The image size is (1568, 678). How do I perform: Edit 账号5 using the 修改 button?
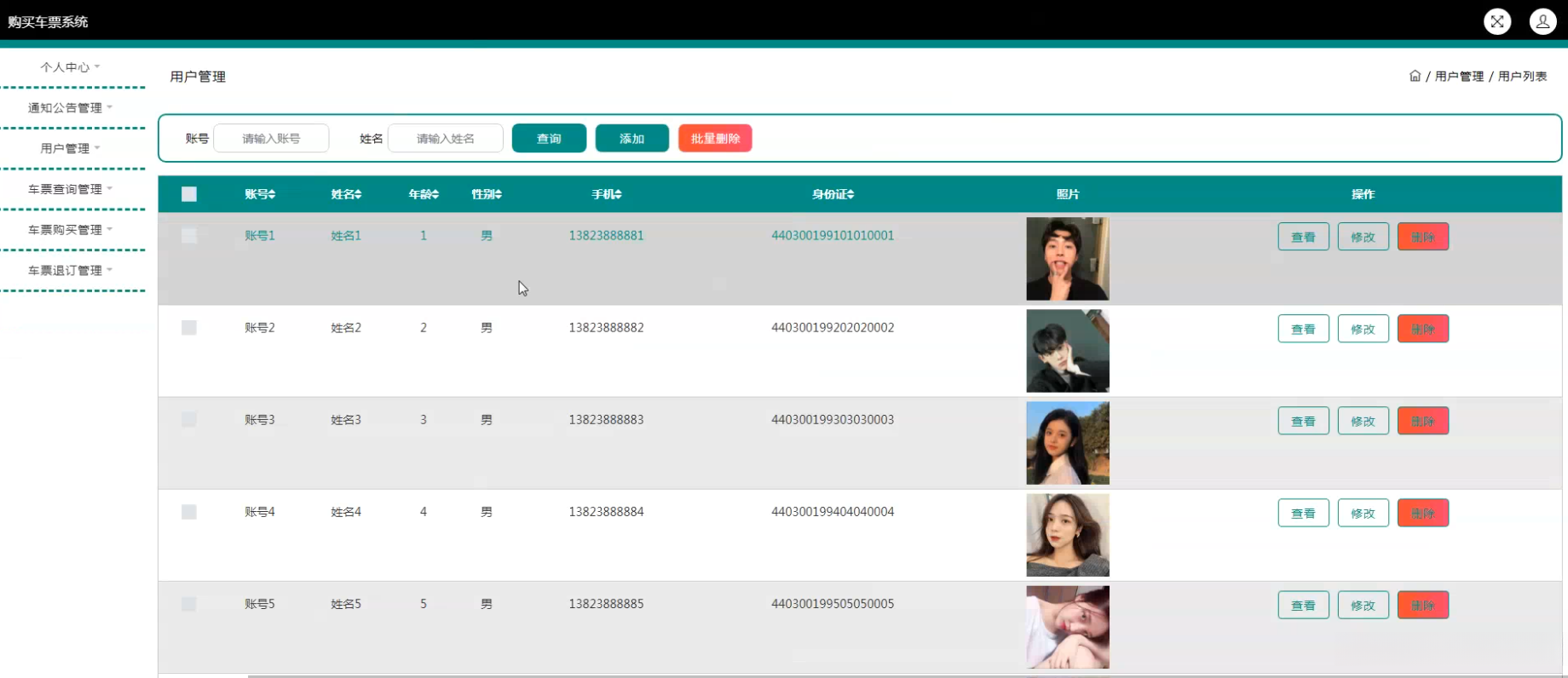1363,605
